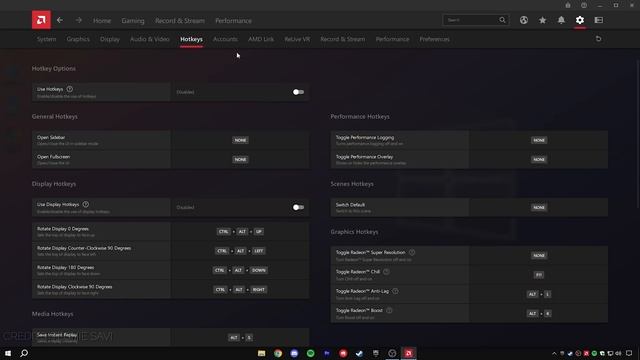Change Toggle Radeon Anti-Lag hotkey
The width and height of the screenshot is (640, 360).
pos(539,294)
